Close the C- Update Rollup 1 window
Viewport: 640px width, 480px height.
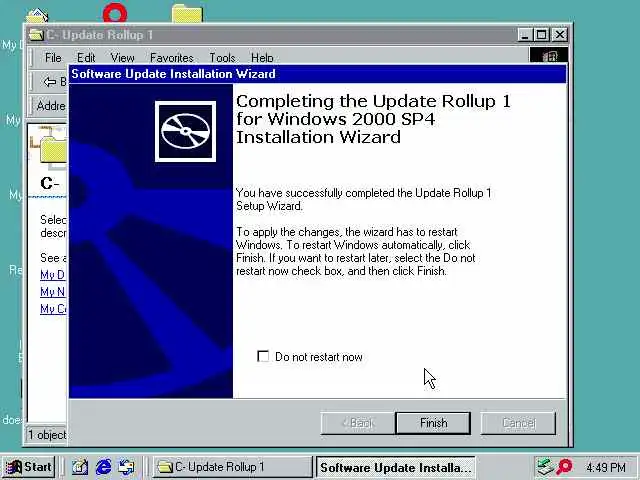point(560,35)
